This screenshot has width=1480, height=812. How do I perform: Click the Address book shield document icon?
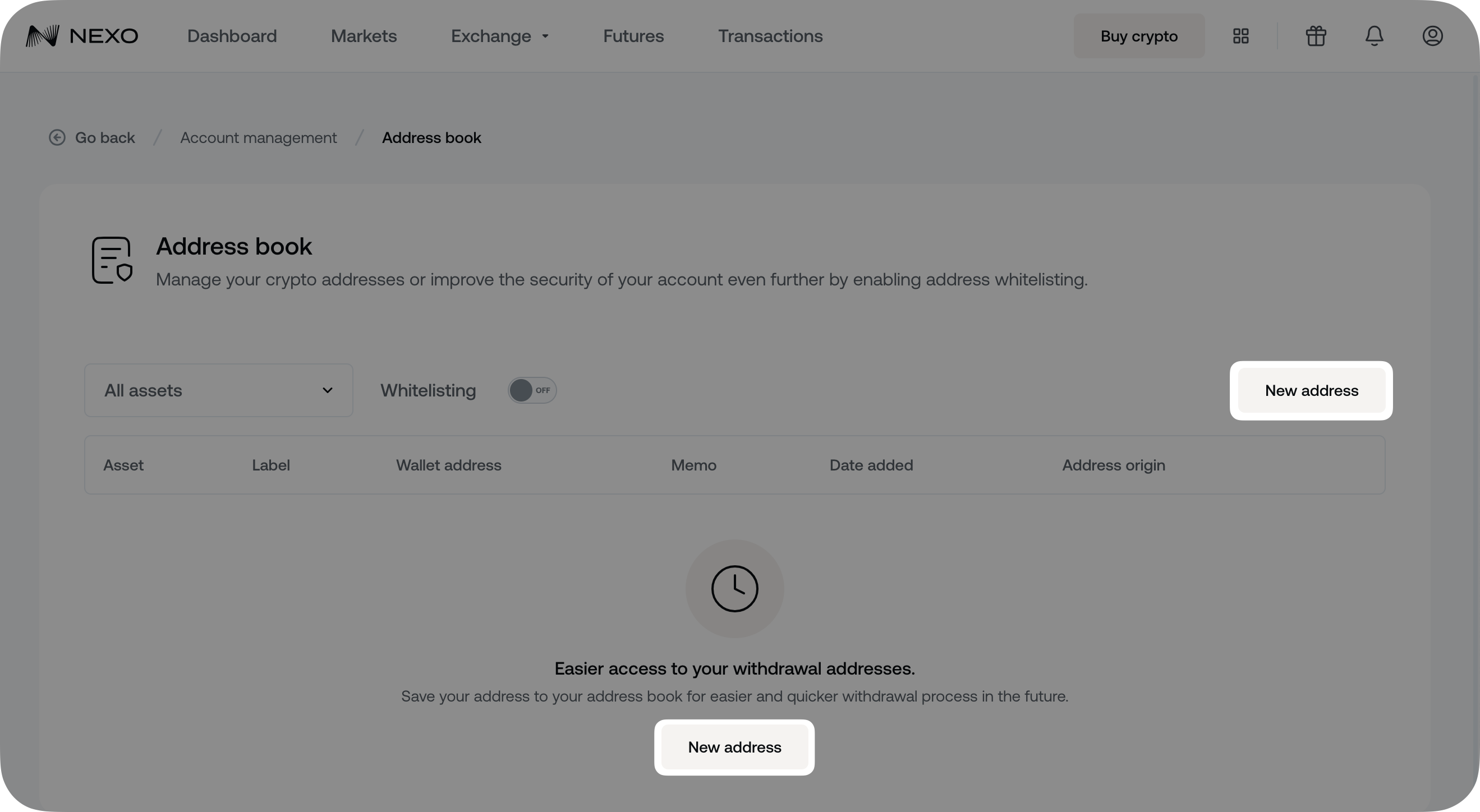pyautogui.click(x=113, y=260)
